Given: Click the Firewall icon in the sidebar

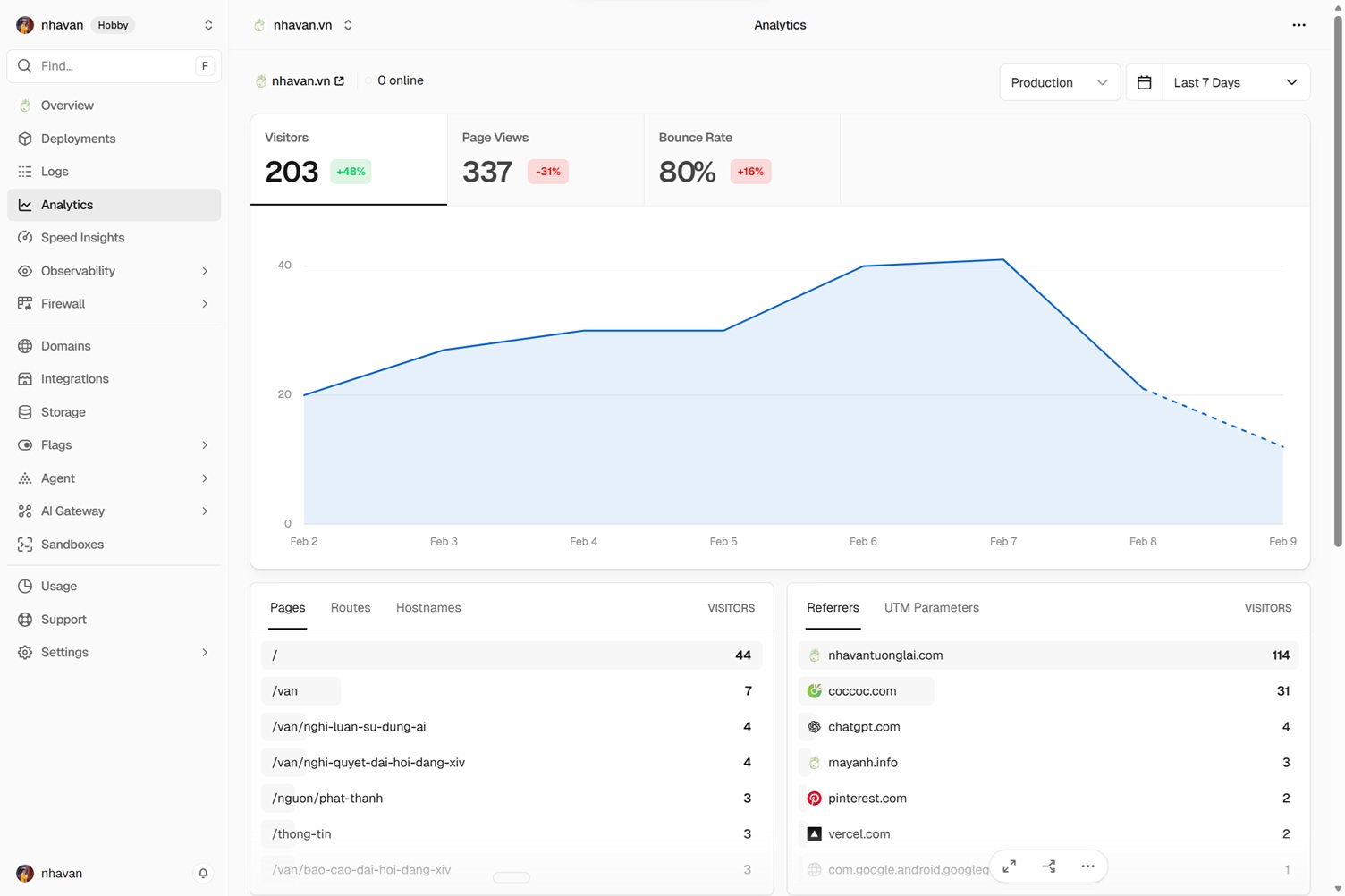Looking at the screenshot, I should click(25, 304).
